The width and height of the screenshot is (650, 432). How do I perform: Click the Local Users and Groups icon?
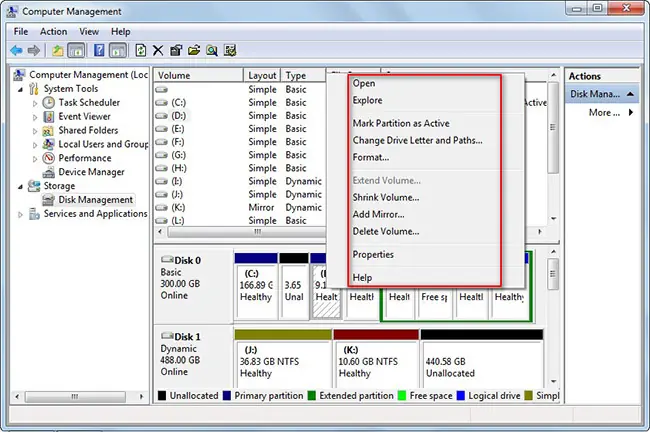(x=49, y=144)
